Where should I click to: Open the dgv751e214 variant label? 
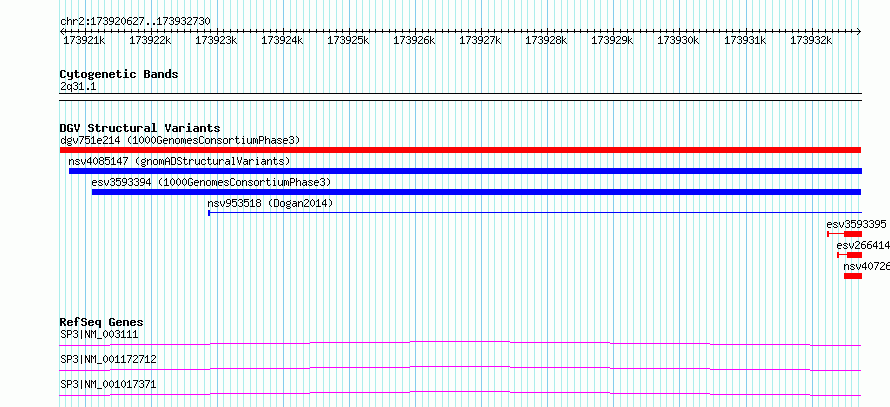coord(180,140)
